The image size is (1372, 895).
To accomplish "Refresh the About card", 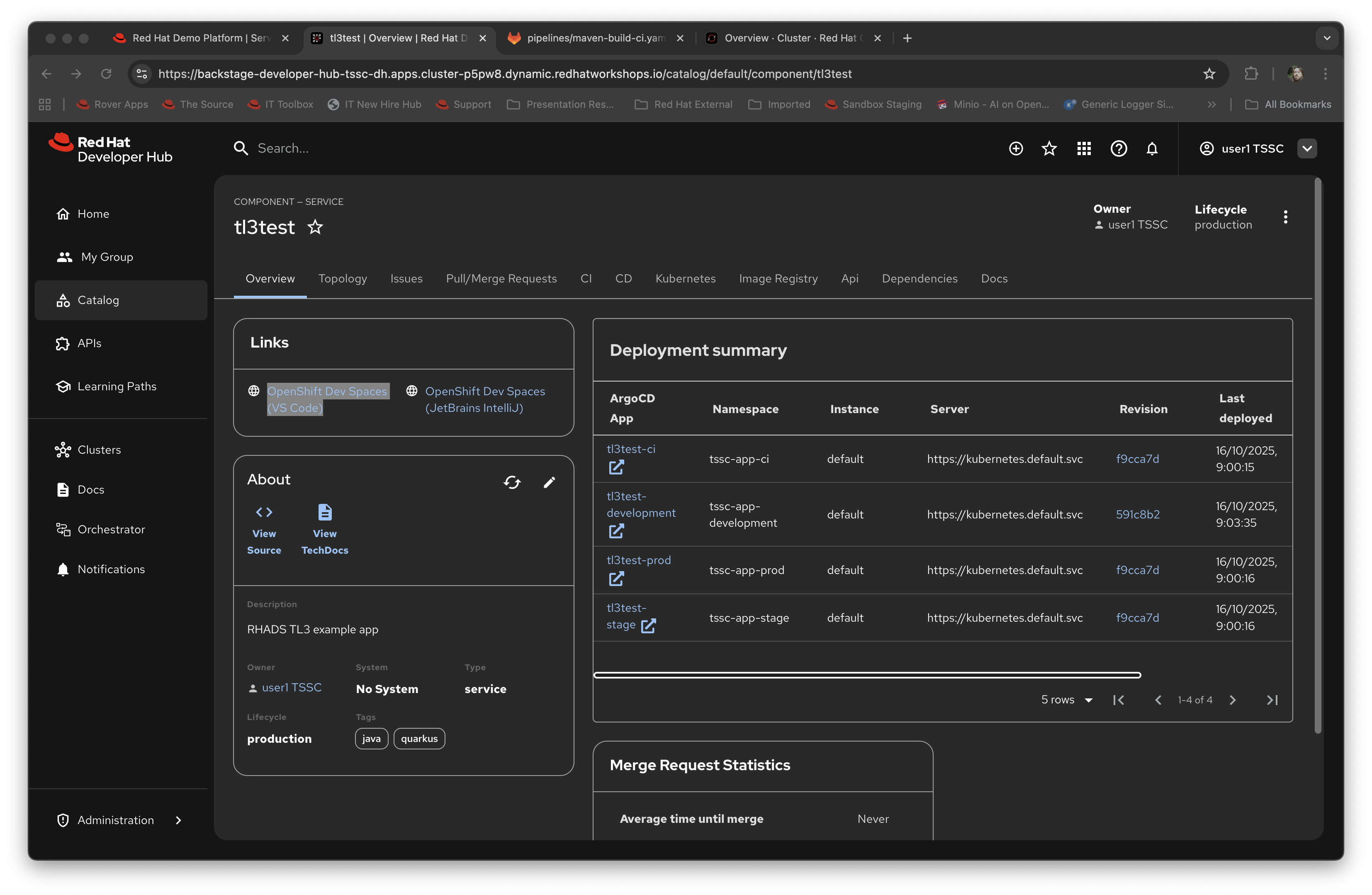I will (x=513, y=482).
